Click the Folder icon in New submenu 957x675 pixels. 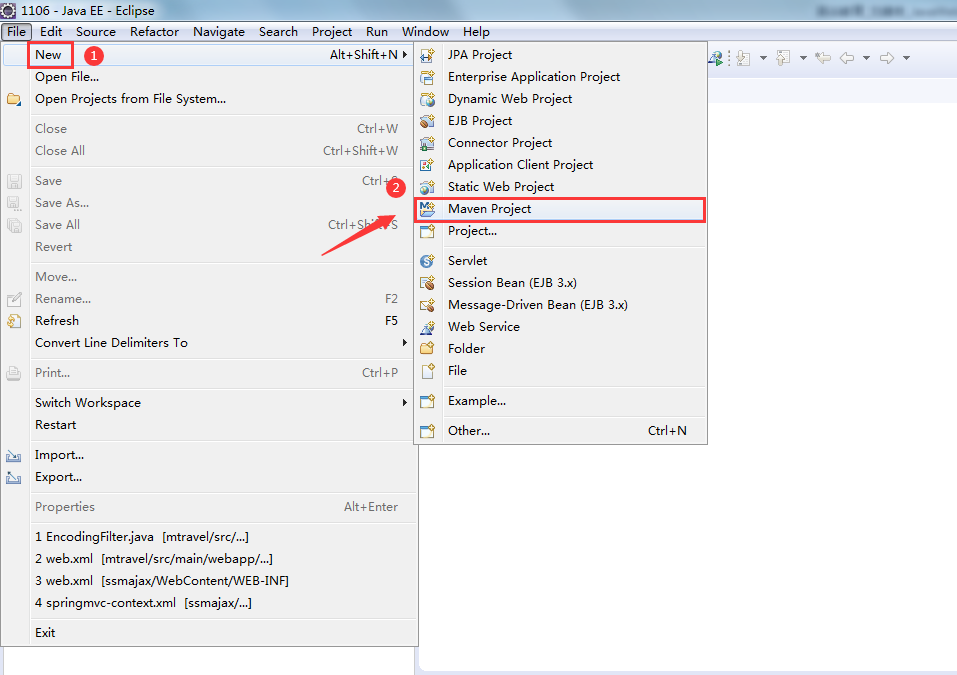pos(428,348)
